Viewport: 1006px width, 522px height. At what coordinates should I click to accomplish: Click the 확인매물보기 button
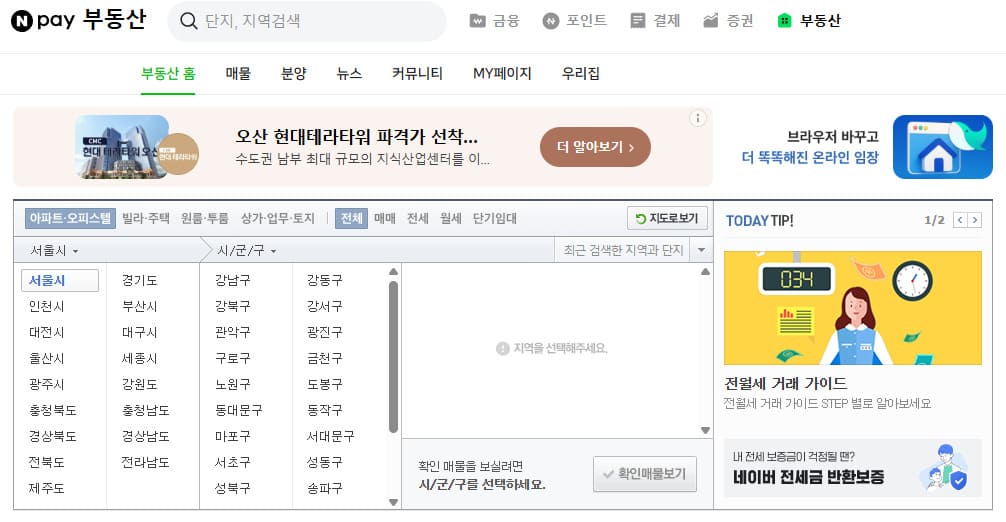pos(645,474)
